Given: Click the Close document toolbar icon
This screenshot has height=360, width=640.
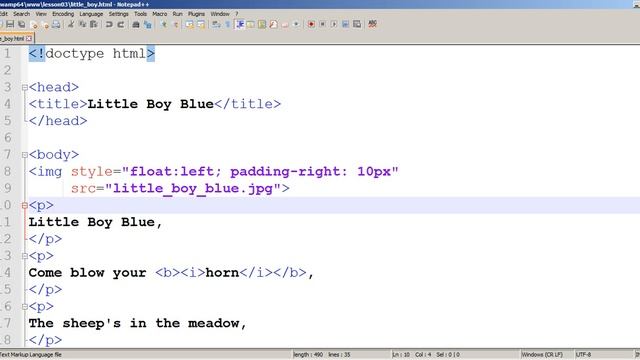Looking at the screenshot, I should point(34,24).
